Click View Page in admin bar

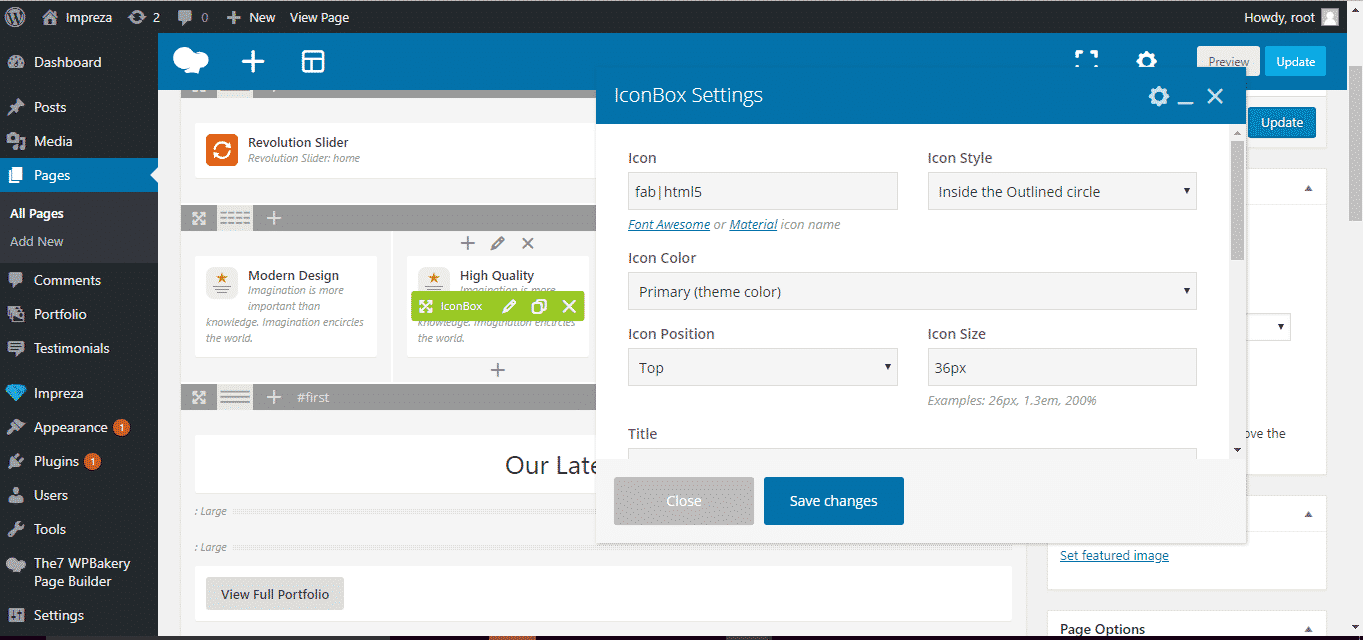click(x=318, y=17)
